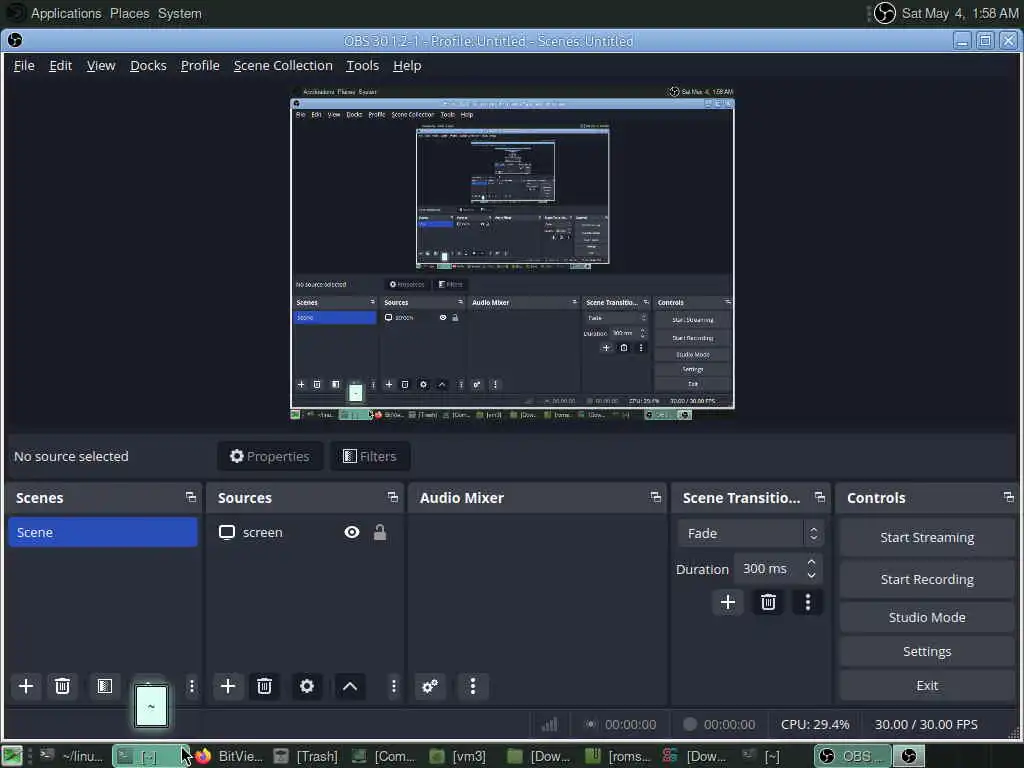Click the clock Sat May 4, 1:58 AM

pos(959,13)
